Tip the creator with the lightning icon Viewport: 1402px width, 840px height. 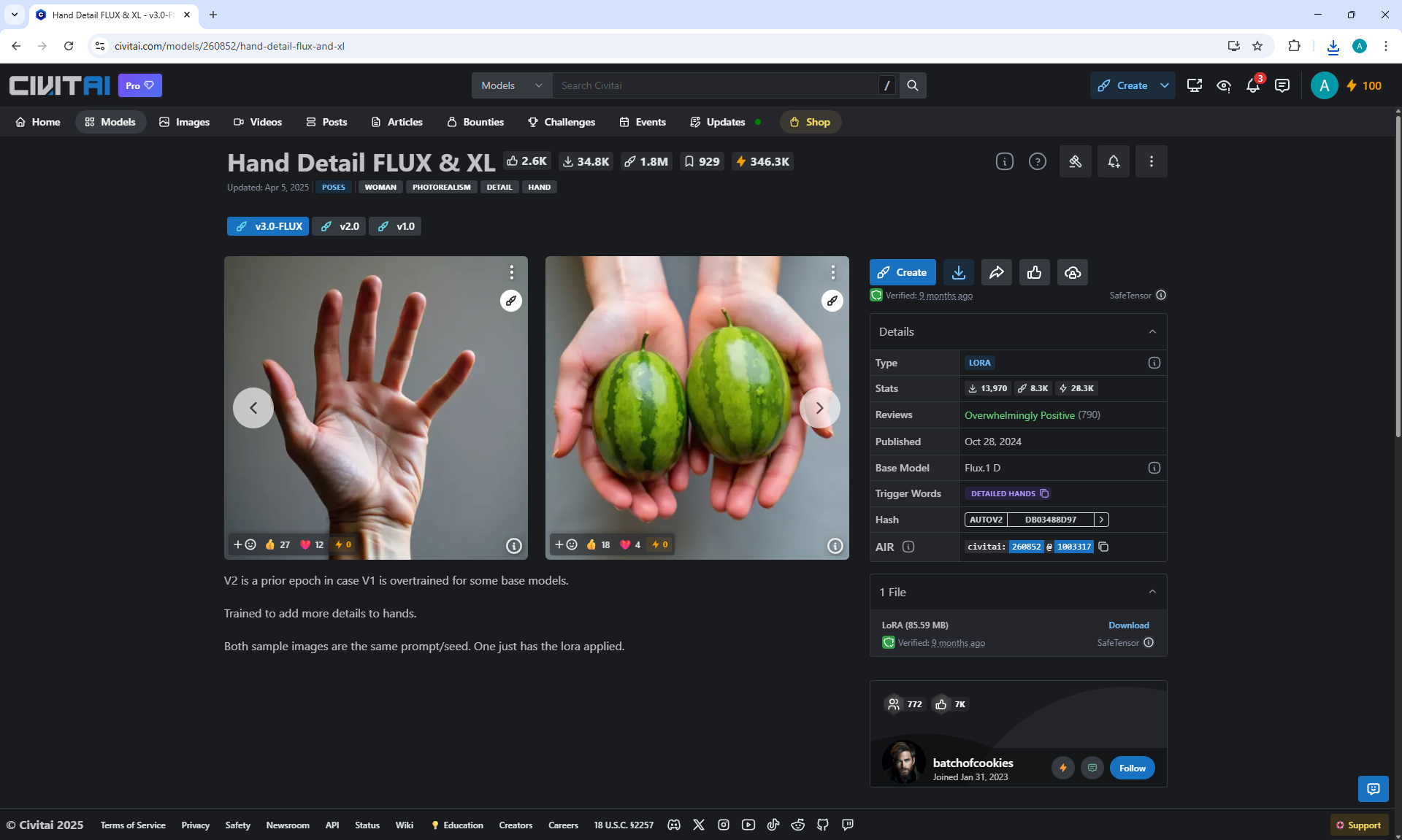coord(1062,768)
